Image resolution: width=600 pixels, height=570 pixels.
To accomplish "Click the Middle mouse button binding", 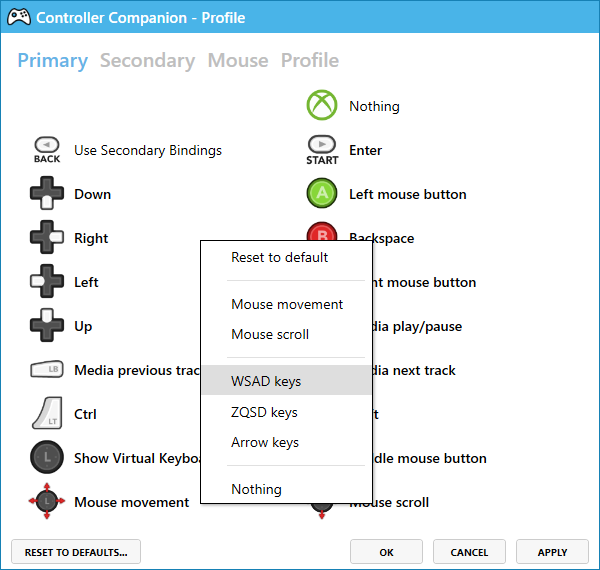I will point(429,458).
